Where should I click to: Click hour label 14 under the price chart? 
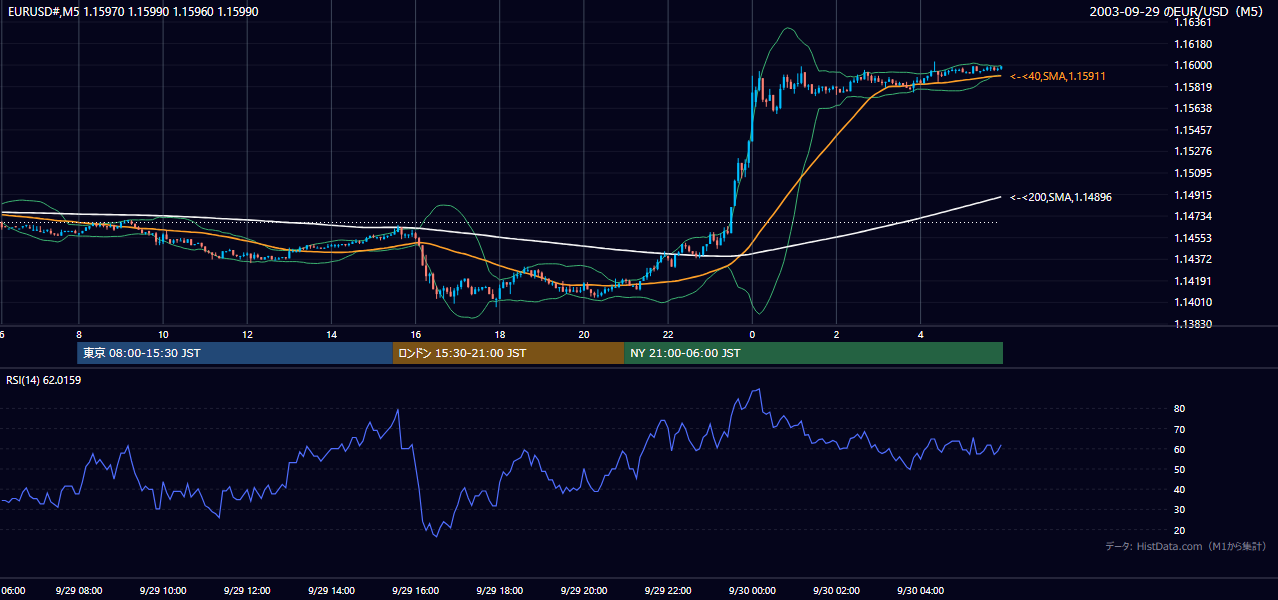pos(331,334)
